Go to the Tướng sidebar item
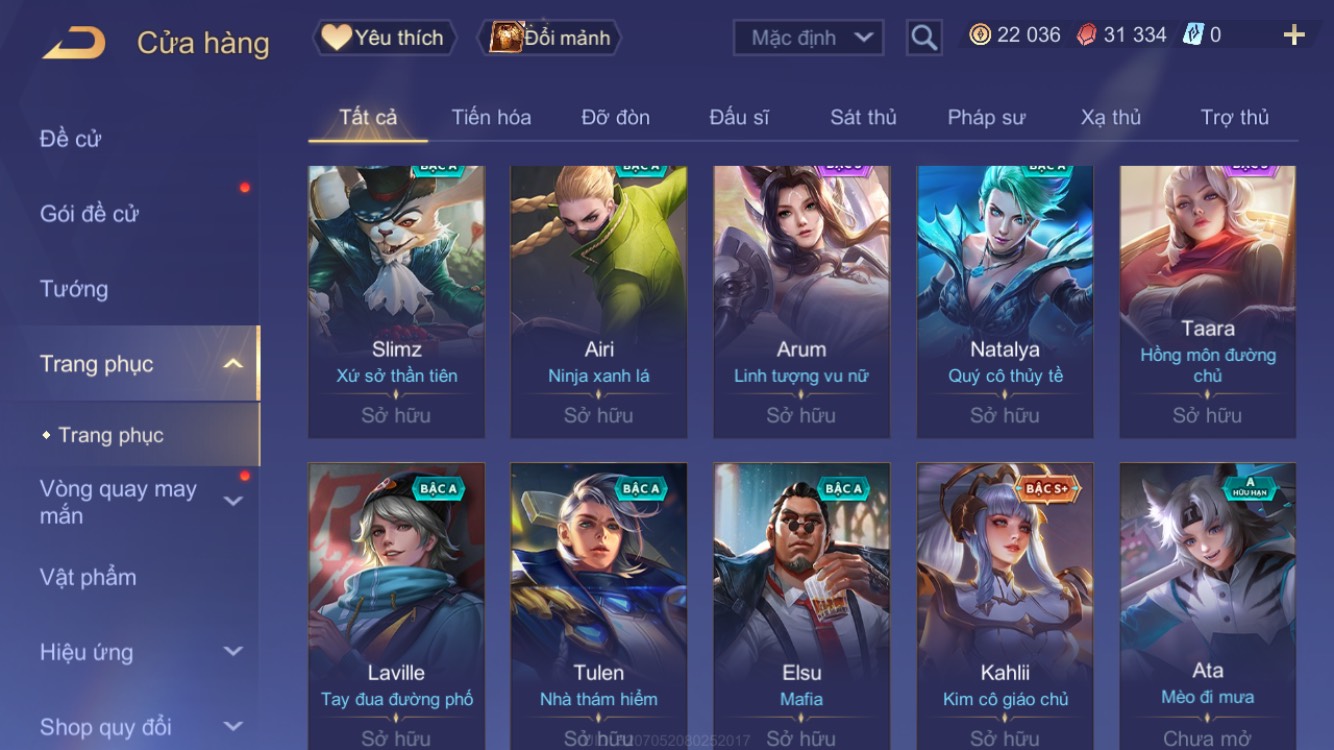This screenshot has height=750, width=1334. (x=74, y=289)
